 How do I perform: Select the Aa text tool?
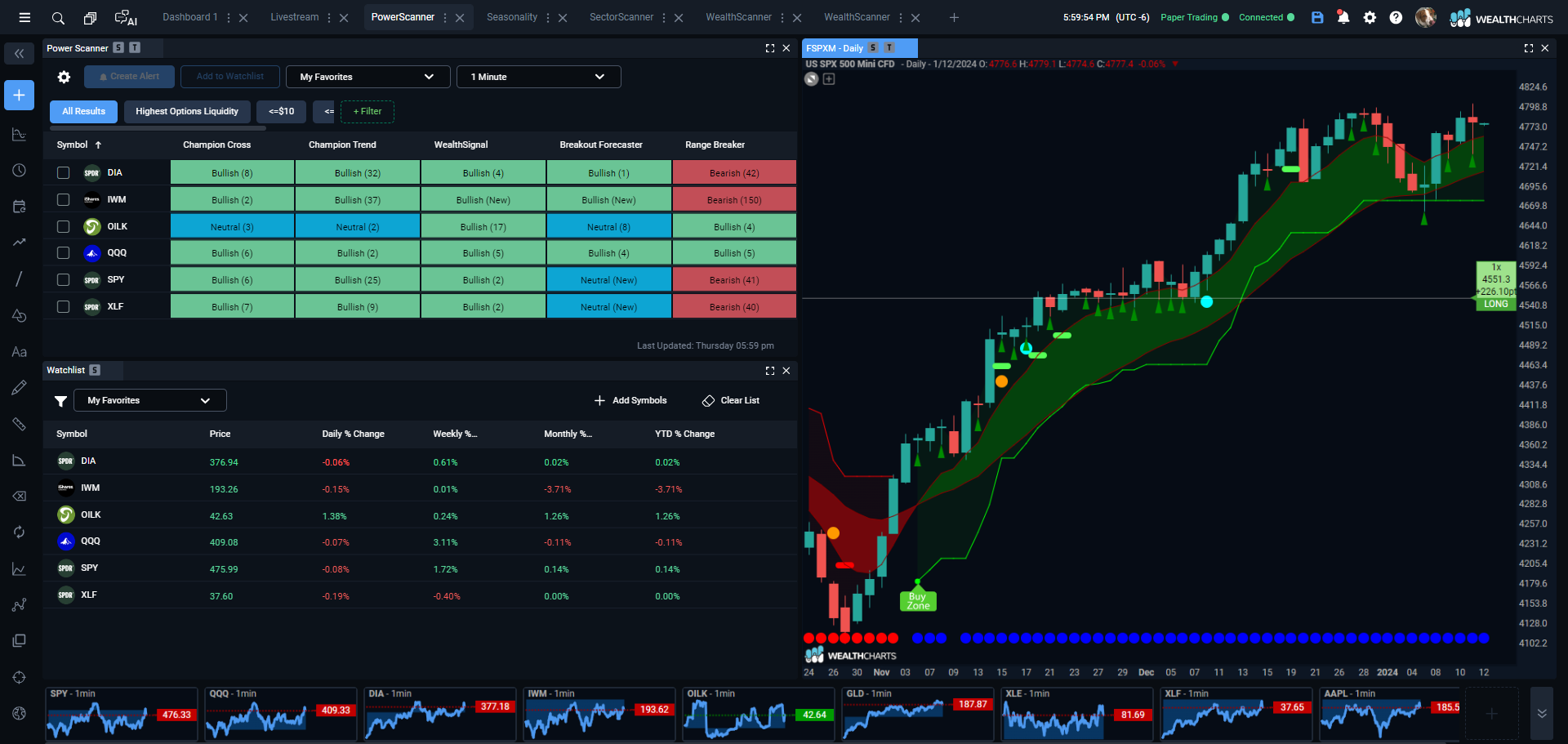pos(20,352)
